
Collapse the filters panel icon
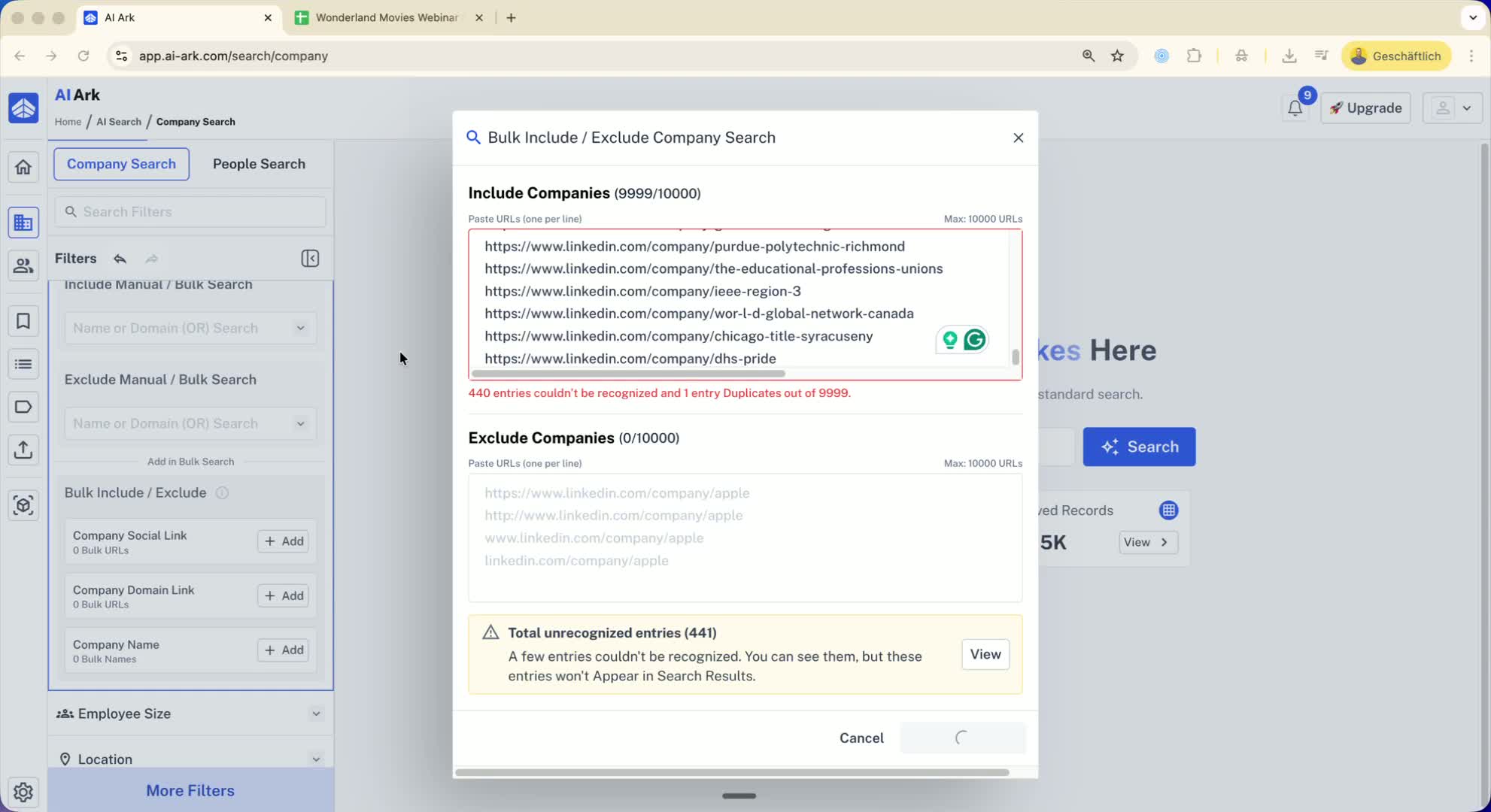click(x=310, y=259)
